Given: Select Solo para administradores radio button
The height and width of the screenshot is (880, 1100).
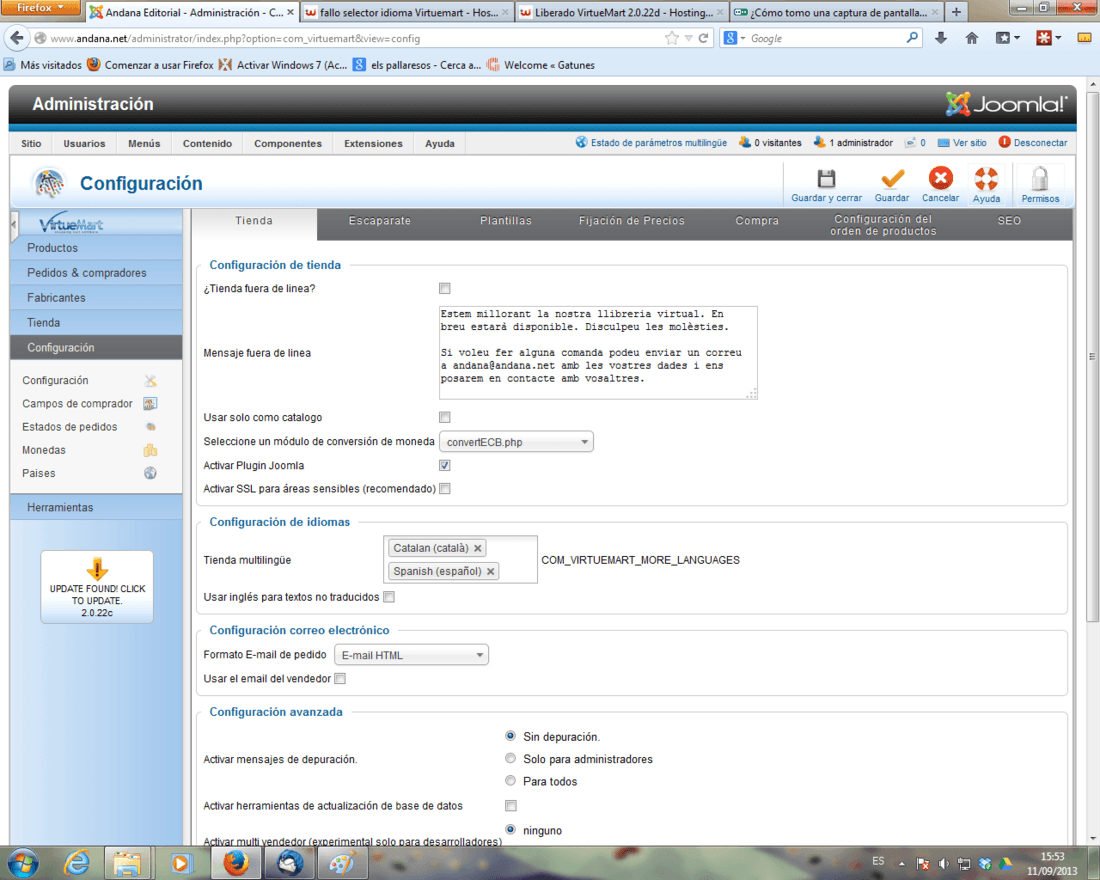Looking at the screenshot, I should tap(511, 759).
